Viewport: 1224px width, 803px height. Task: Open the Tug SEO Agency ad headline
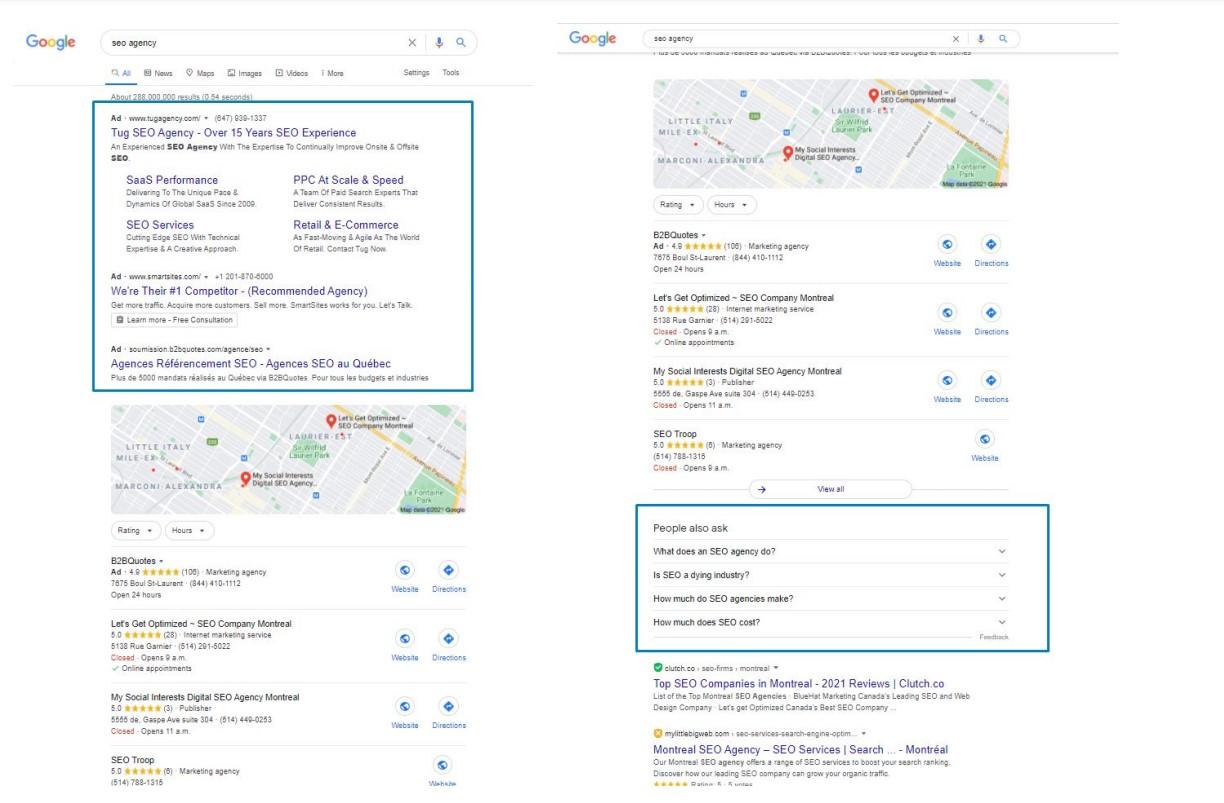click(x=233, y=133)
